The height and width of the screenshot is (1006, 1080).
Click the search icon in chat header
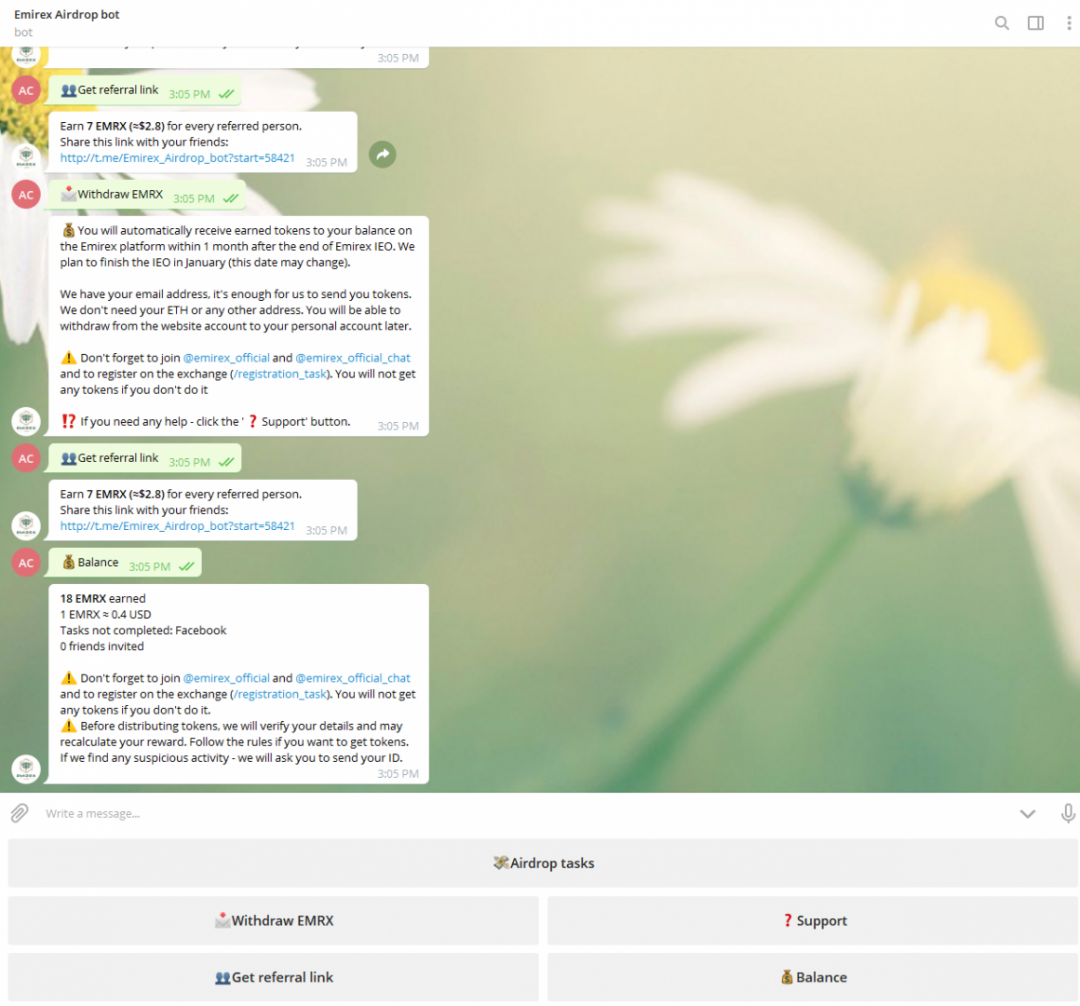1001,23
